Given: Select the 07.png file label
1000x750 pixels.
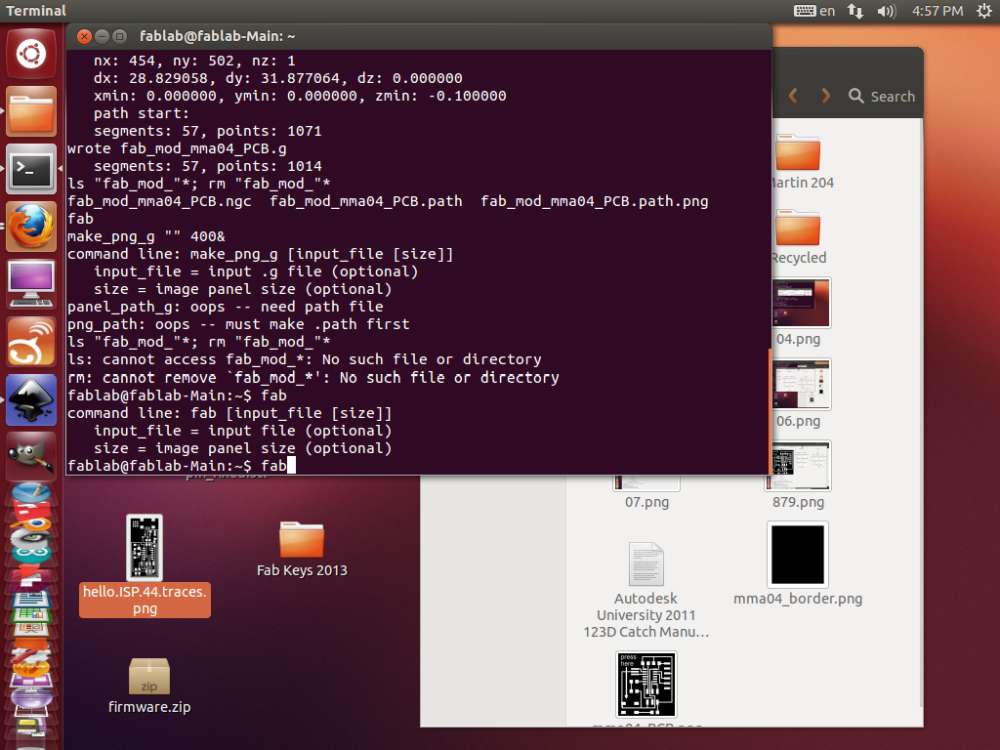Looking at the screenshot, I should pos(647,502).
